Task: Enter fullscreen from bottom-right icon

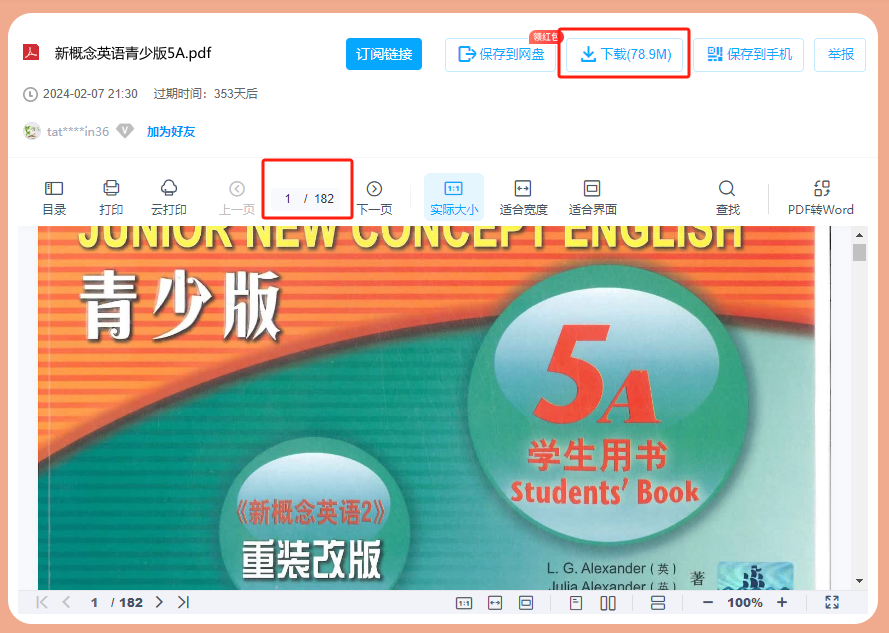Action: 832,602
